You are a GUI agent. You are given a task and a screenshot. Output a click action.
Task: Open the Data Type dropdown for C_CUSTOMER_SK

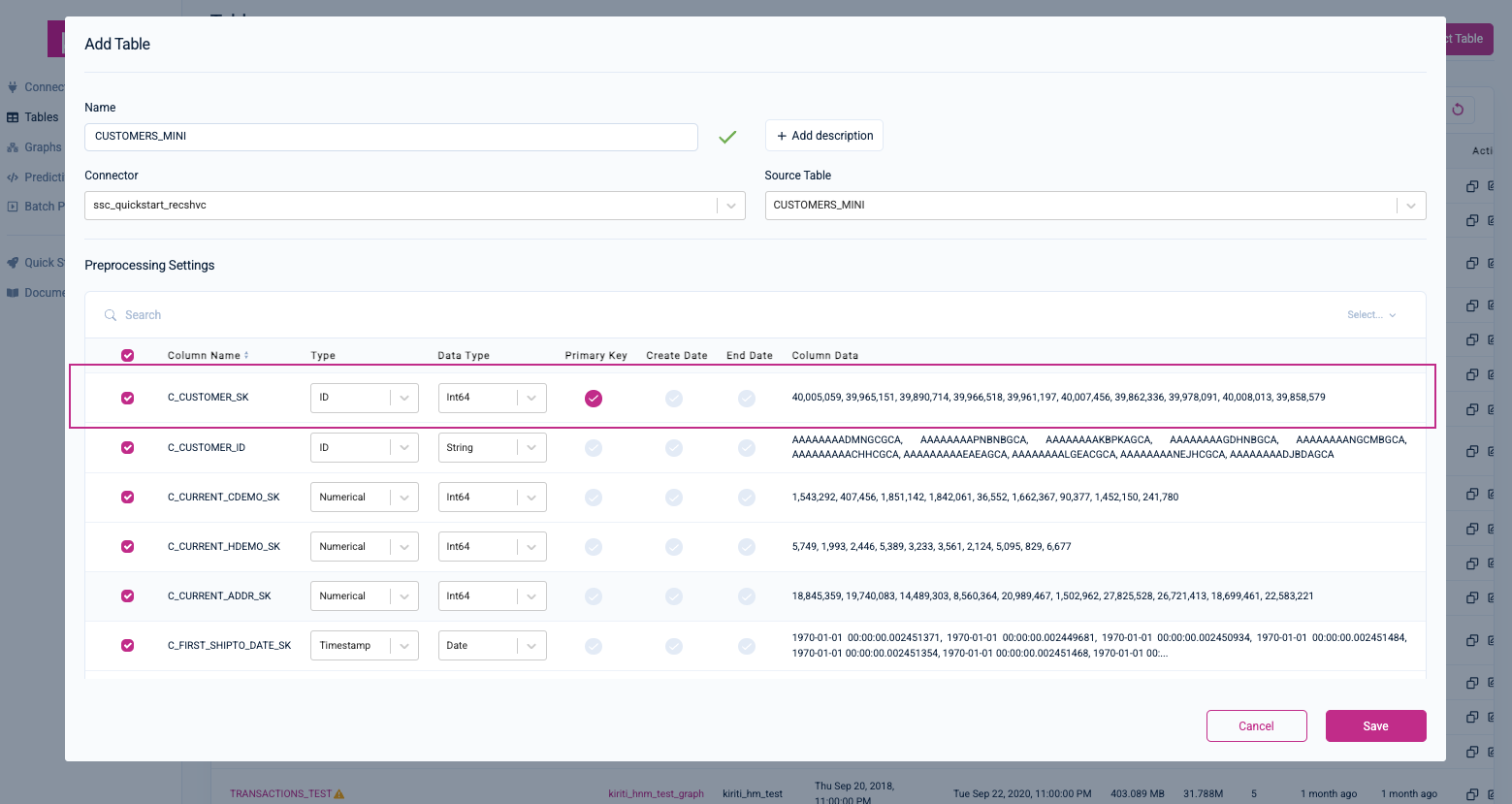point(492,398)
